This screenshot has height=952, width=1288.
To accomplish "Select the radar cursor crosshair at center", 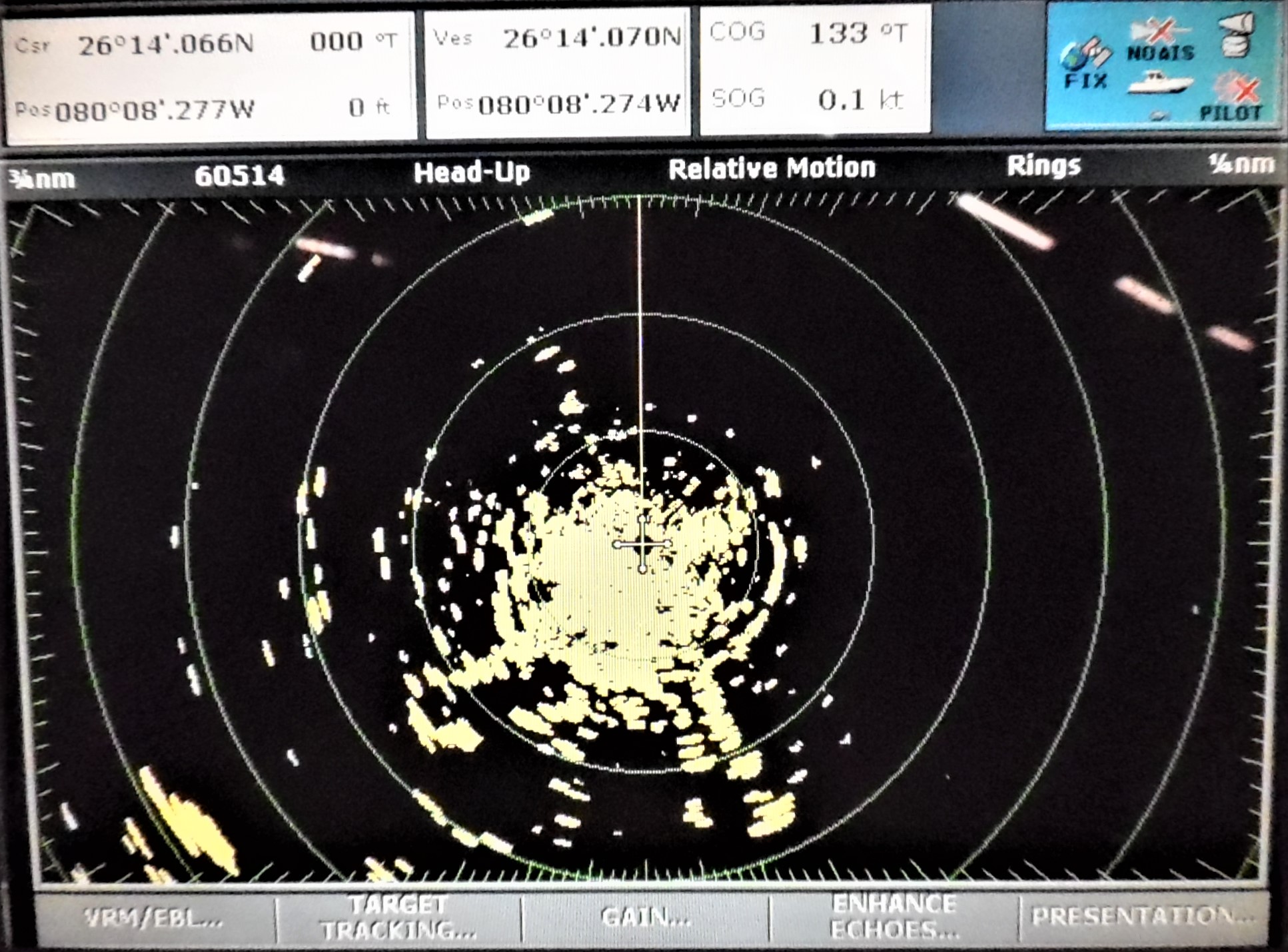I will [x=642, y=544].
